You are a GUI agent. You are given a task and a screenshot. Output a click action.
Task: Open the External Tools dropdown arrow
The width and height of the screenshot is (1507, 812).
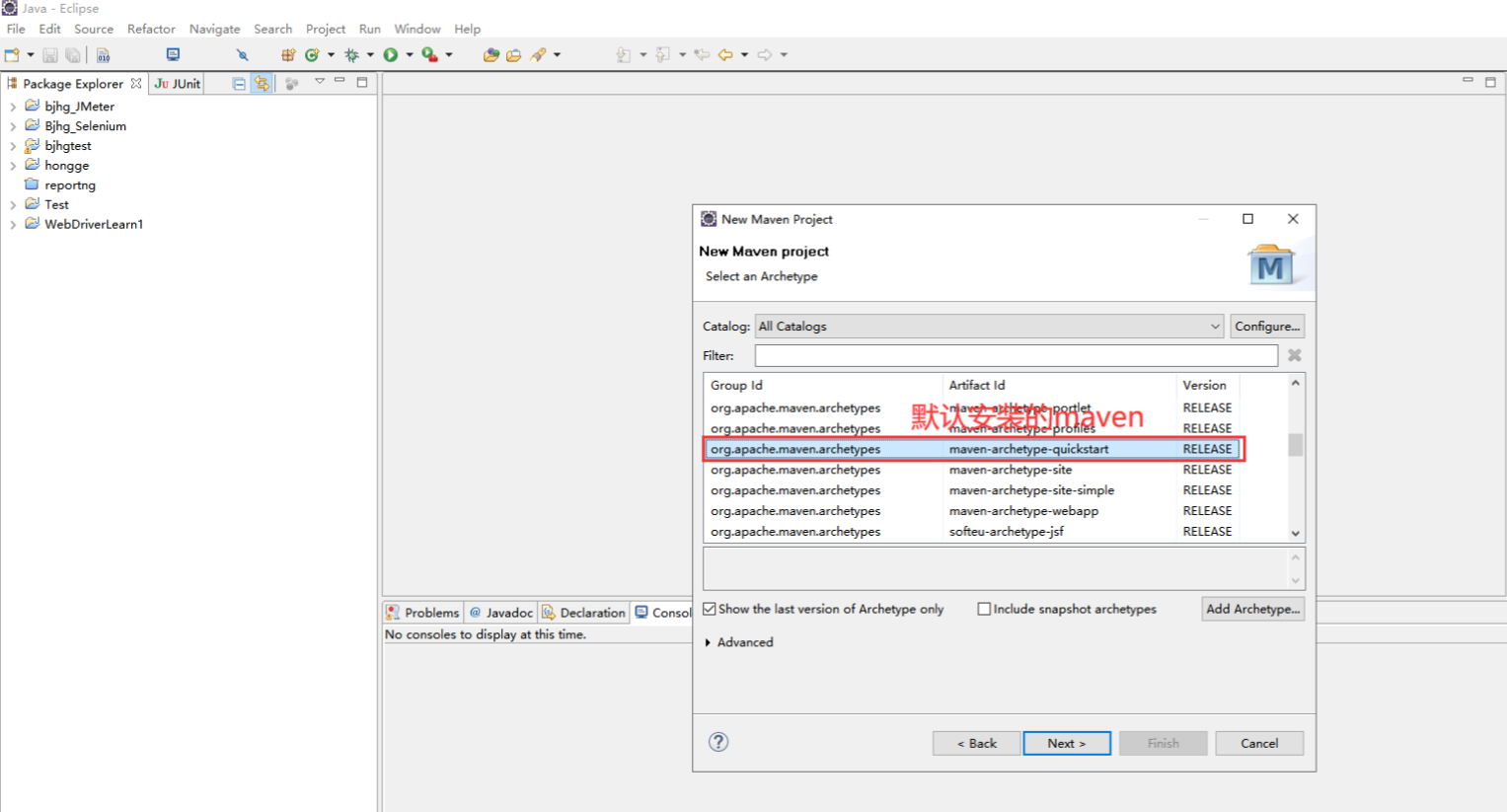449,55
